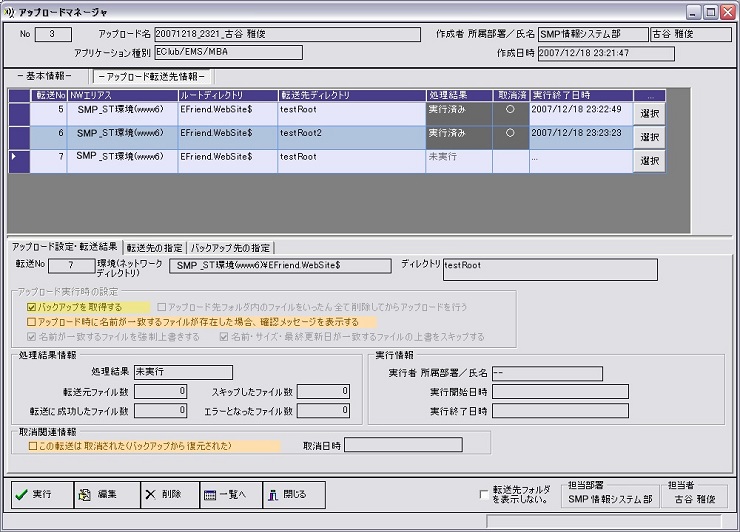740x532 pixels.
Task: Click the 担当部署 SMP 情報システム部 box
Action: (610, 499)
